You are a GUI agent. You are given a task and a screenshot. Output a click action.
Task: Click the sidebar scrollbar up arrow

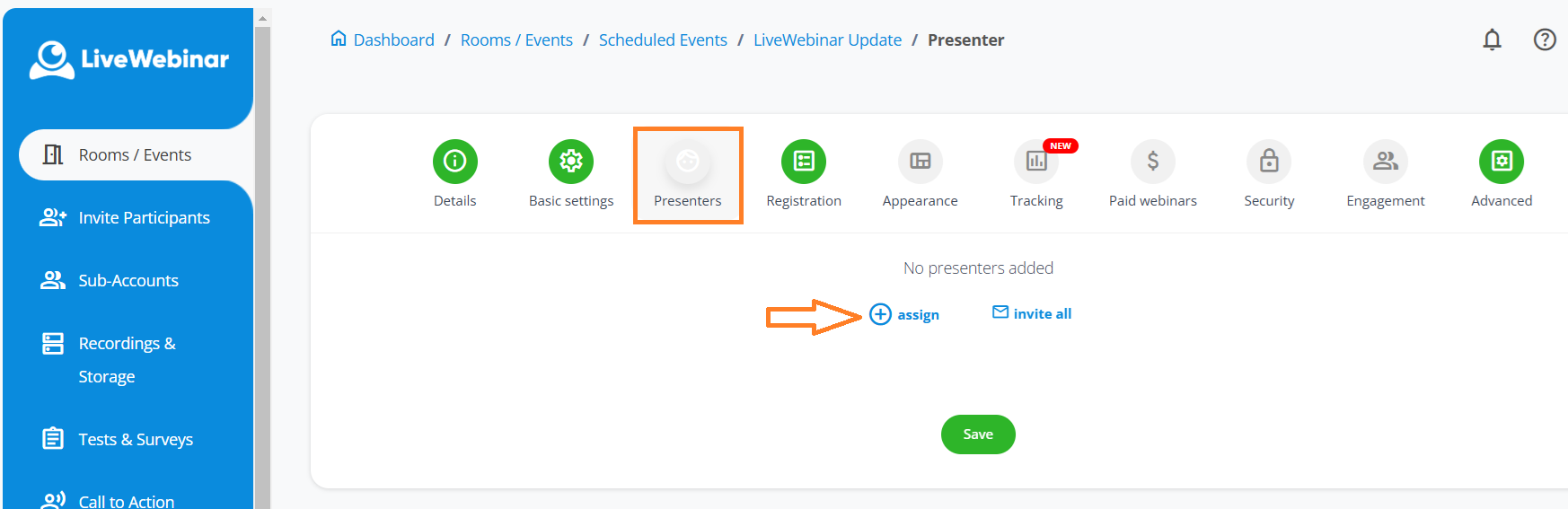[x=262, y=18]
